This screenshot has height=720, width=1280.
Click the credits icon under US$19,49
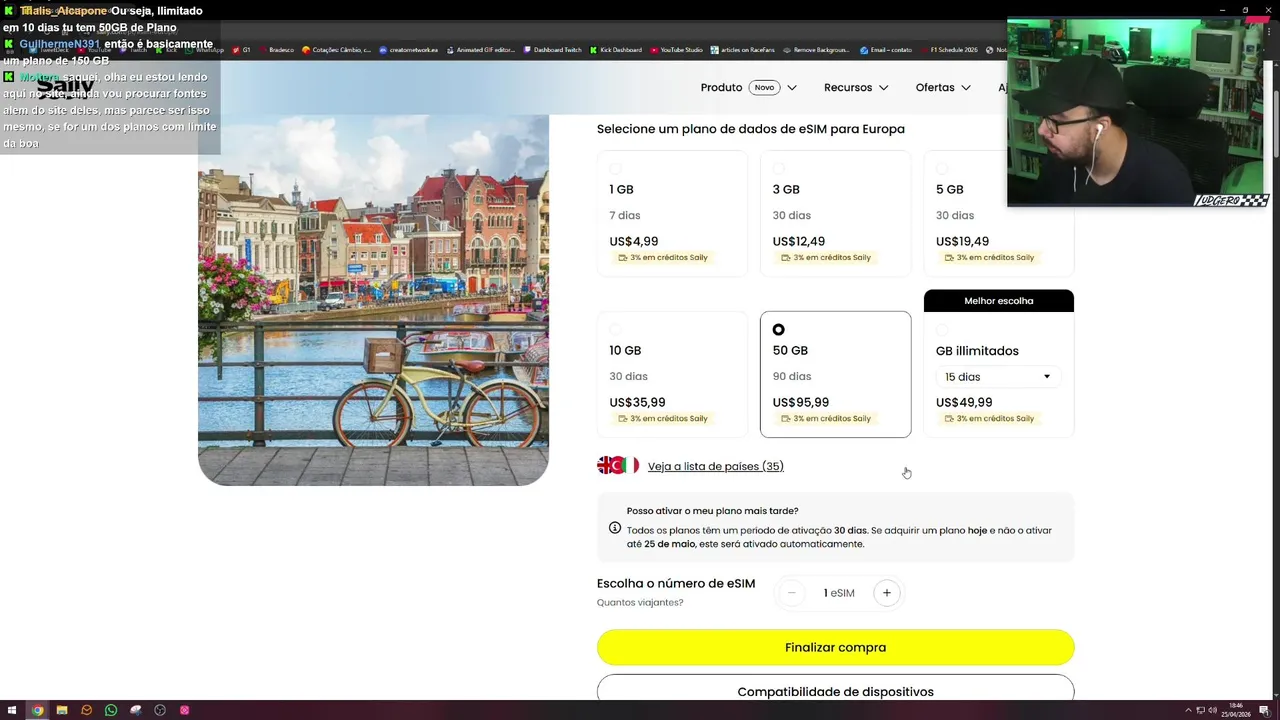point(949,258)
